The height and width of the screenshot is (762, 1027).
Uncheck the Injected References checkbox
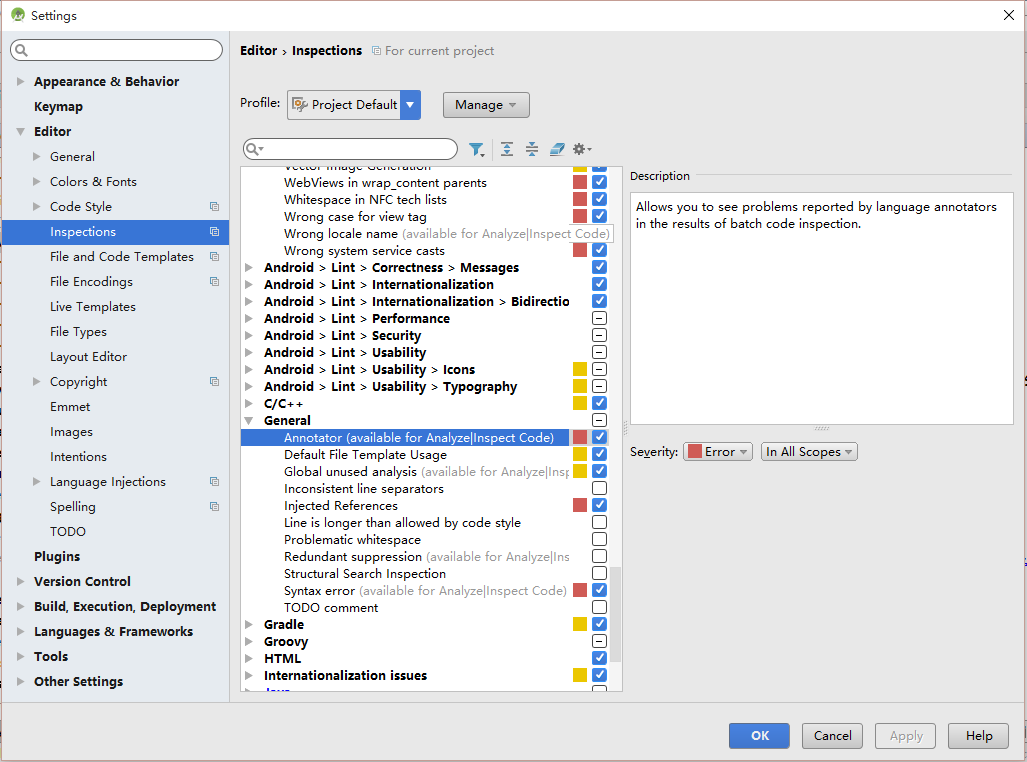(599, 505)
